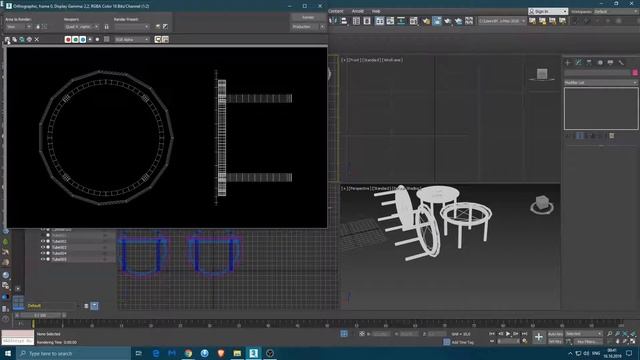This screenshot has width=640, height=360.
Task: Toggle visibility eye for Tube005
Action: coord(42,259)
